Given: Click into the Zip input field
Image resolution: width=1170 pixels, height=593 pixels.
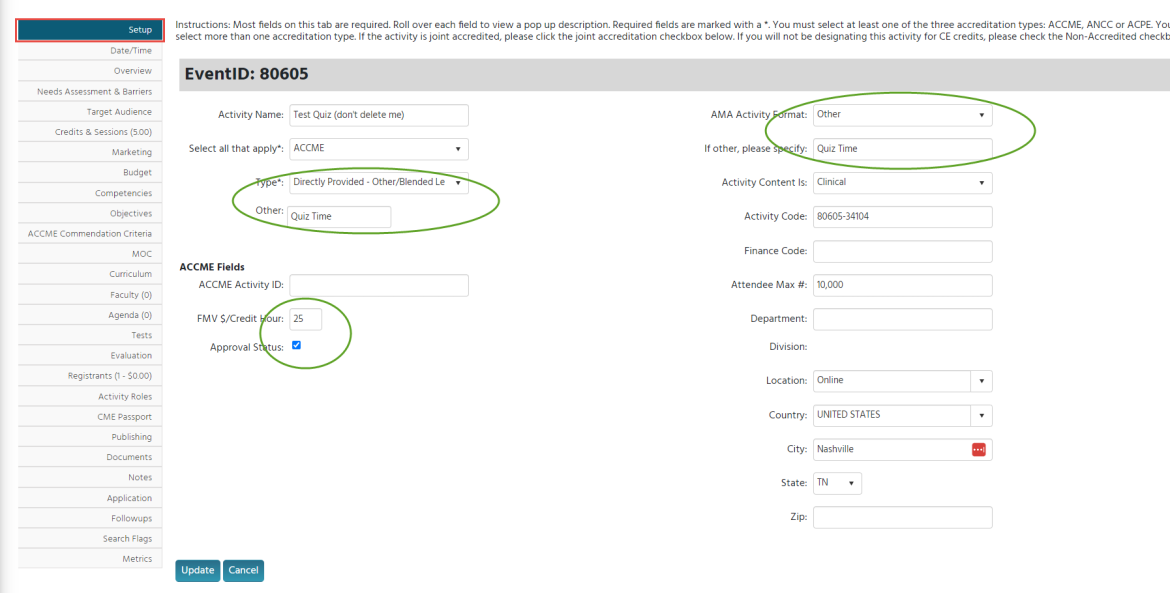Looking at the screenshot, I should [x=902, y=518].
